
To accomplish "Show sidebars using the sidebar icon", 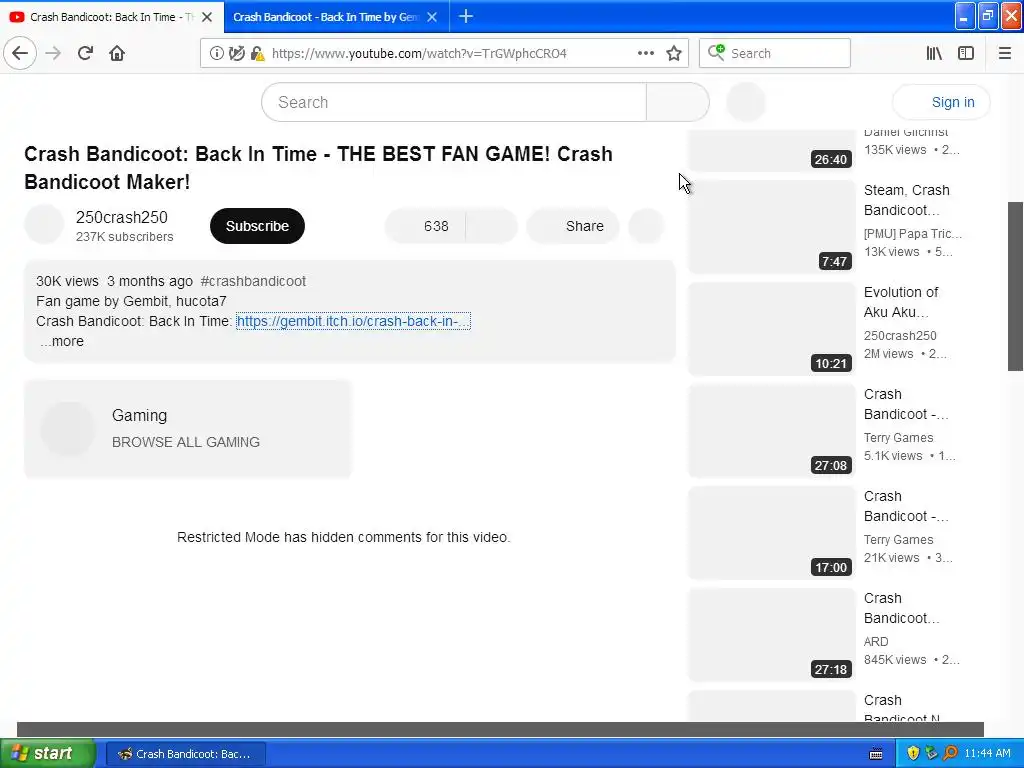I will tap(966, 53).
